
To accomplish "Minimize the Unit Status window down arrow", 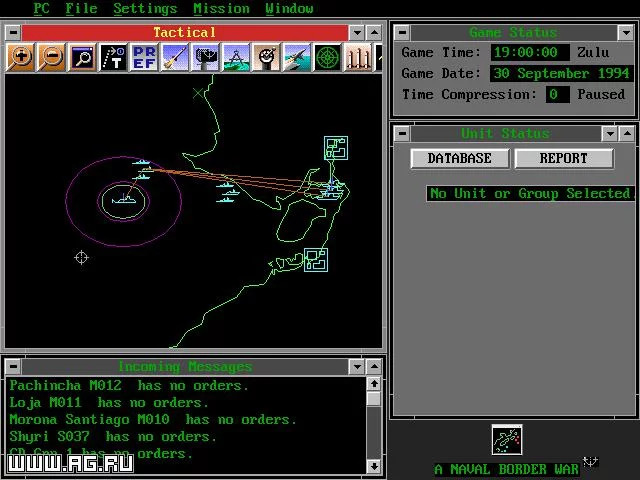I will coord(610,133).
